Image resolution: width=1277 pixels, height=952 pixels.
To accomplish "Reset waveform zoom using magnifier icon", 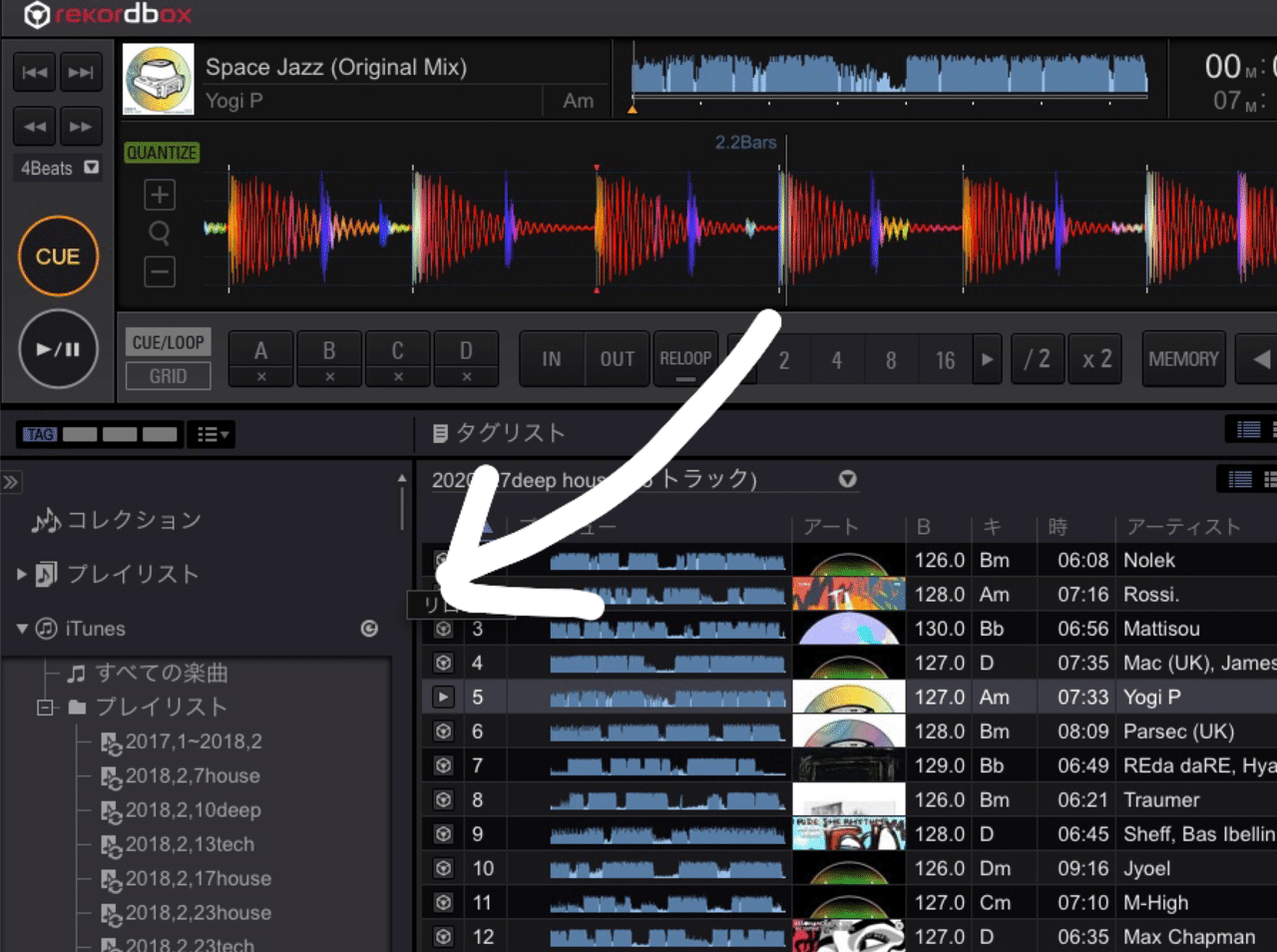I will 160,234.
